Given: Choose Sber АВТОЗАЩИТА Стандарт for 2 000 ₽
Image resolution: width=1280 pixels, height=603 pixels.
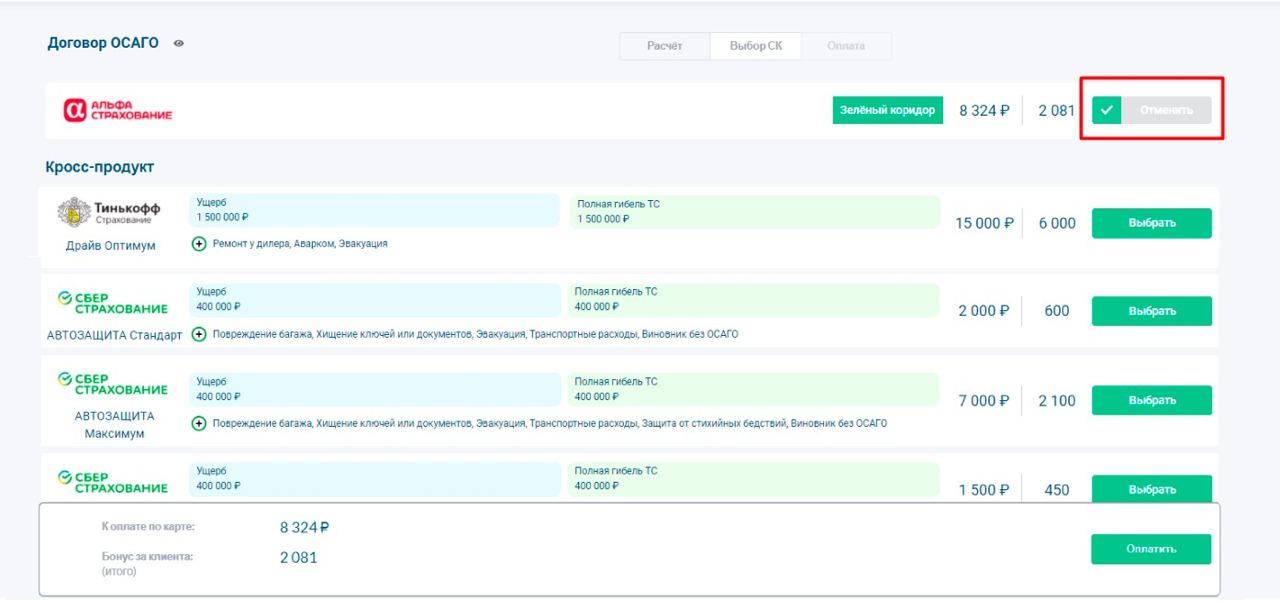Looking at the screenshot, I should [x=1151, y=311].
